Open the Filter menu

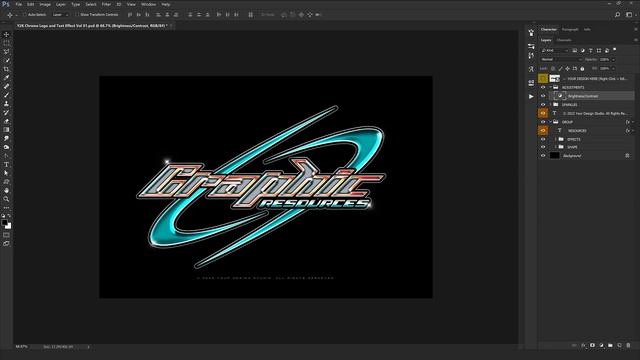tap(106, 4)
